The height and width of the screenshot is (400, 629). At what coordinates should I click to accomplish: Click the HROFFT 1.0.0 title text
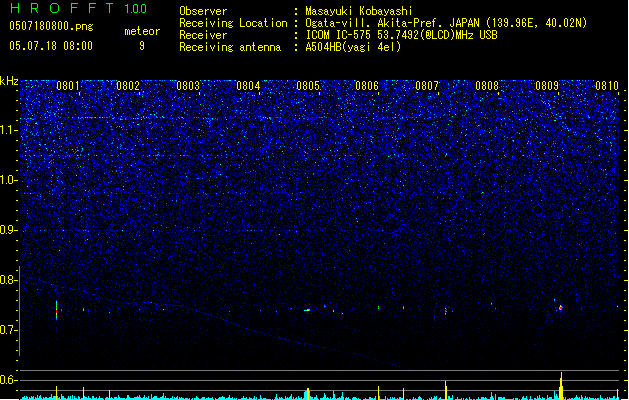pos(79,8)
